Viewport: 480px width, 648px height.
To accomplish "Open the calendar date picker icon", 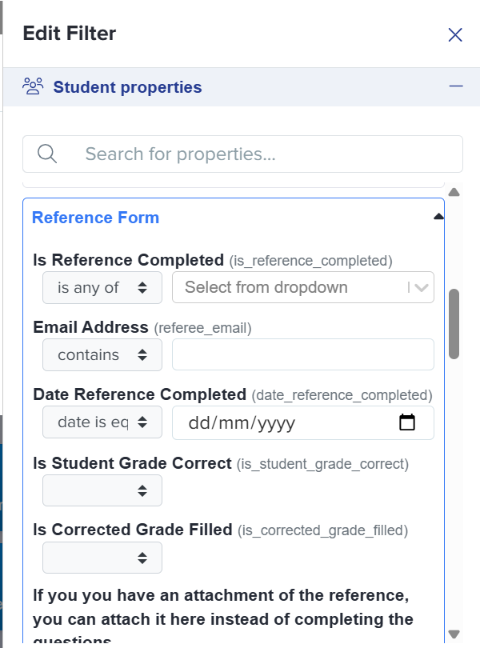I will pyautogui.click(x=407, y=422).
